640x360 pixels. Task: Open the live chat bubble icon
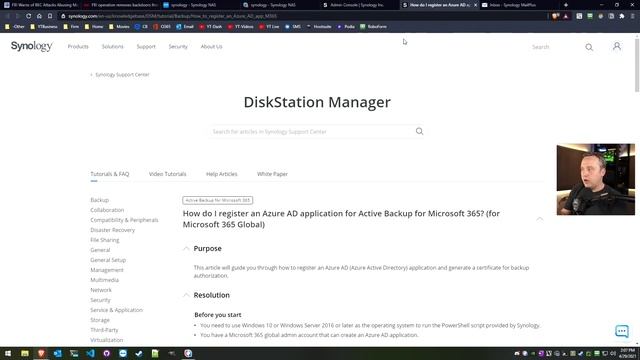(x=622, y=331)
